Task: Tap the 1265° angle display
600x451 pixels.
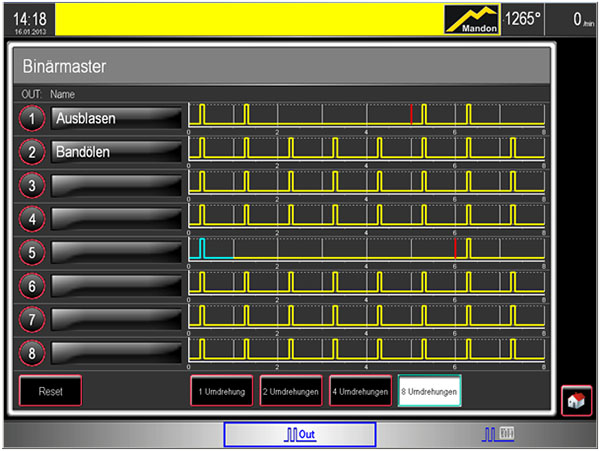Action: click(526, 20)
